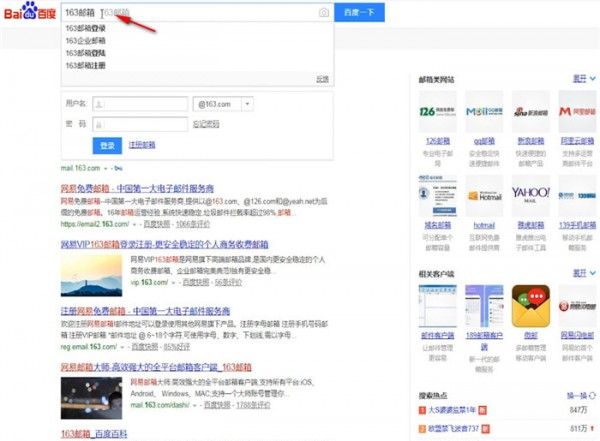This screenshot has width=600, height=441.
Task: Open 56条评价 reviews link
Action: coord(228,283)
